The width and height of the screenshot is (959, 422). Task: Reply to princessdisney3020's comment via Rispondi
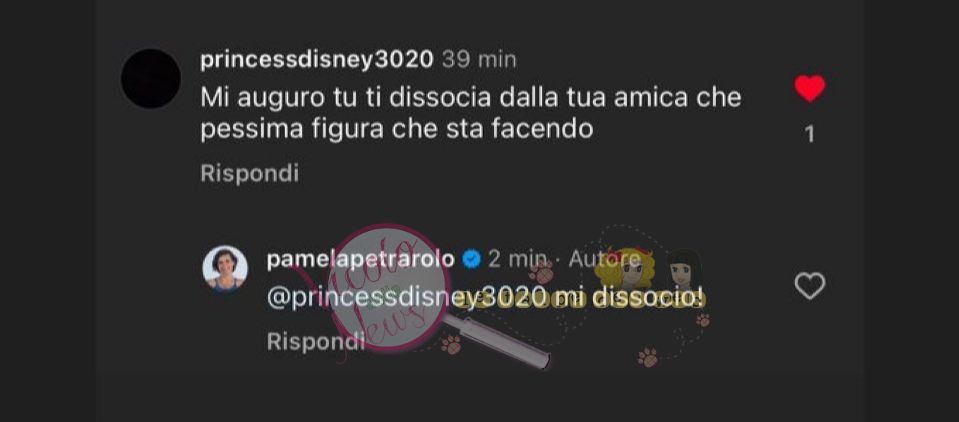[x=250, y=174]
